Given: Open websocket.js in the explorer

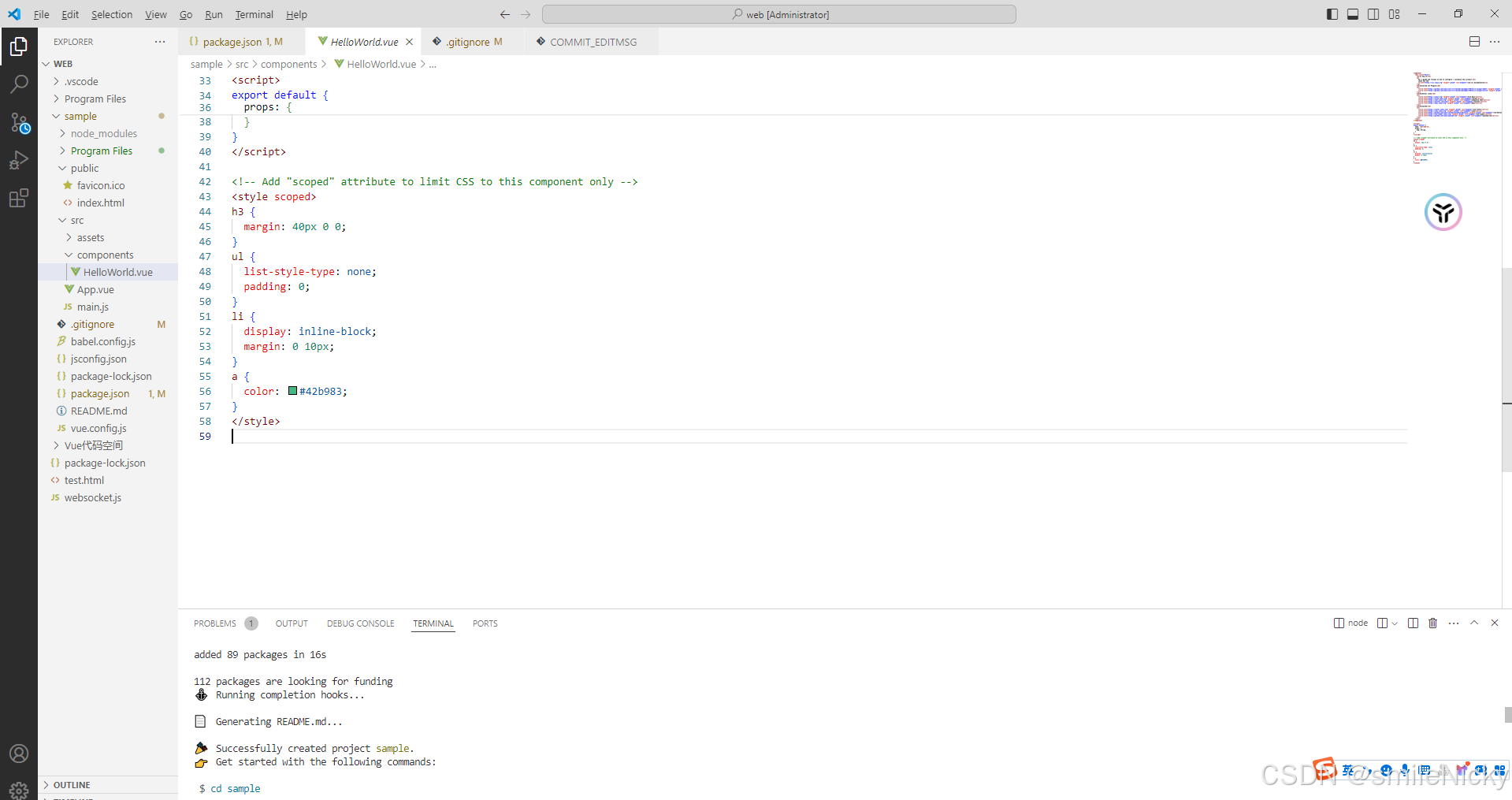Looking at the screenshot, I should click(108, 497).
